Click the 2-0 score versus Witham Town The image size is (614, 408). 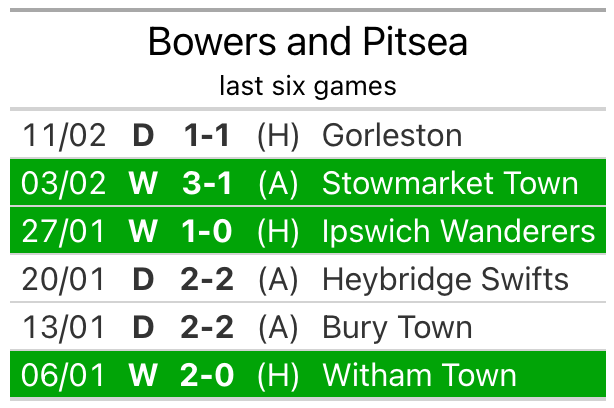pos(207,375)
